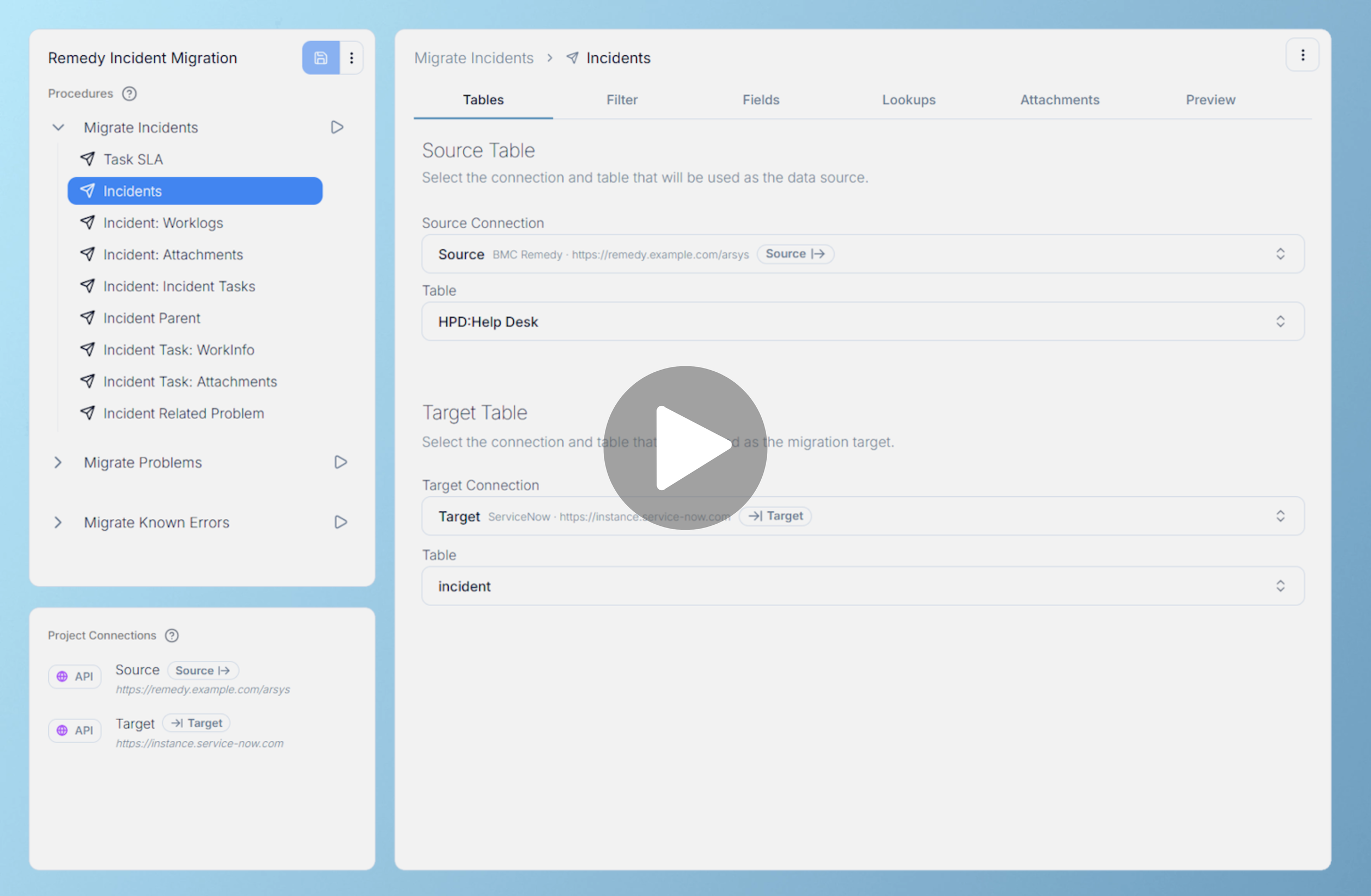The image size is (1371, 896).
Task: Run the Migrate Problems procedure
Action: click(341, 462)
